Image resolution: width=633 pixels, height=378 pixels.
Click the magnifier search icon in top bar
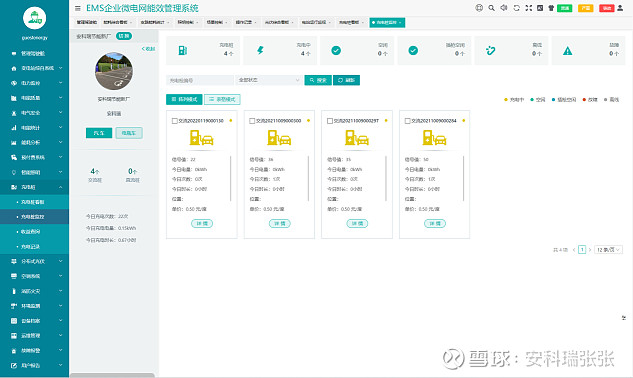(491, 8)
